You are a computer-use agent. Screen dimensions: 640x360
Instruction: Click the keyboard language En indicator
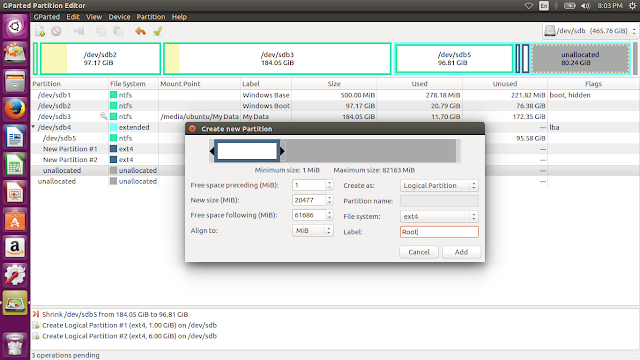(544, 6)
